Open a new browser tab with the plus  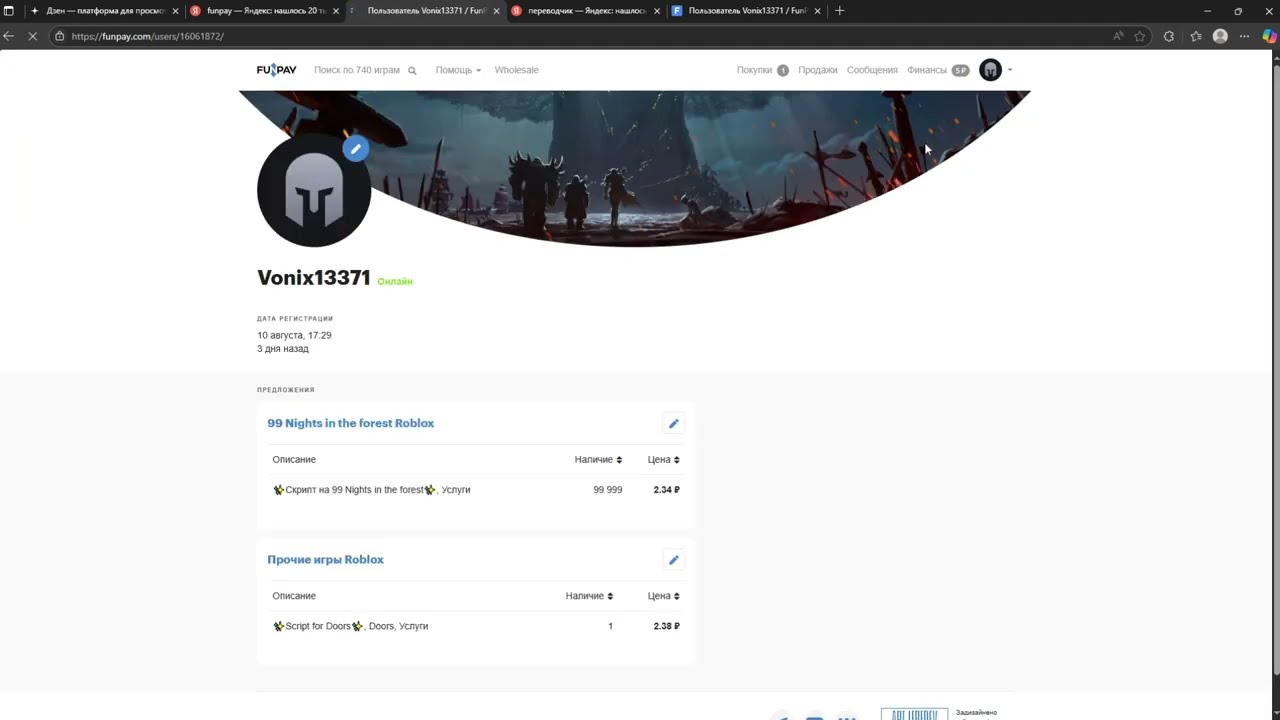pyautogui.click(x=840, y=11)
